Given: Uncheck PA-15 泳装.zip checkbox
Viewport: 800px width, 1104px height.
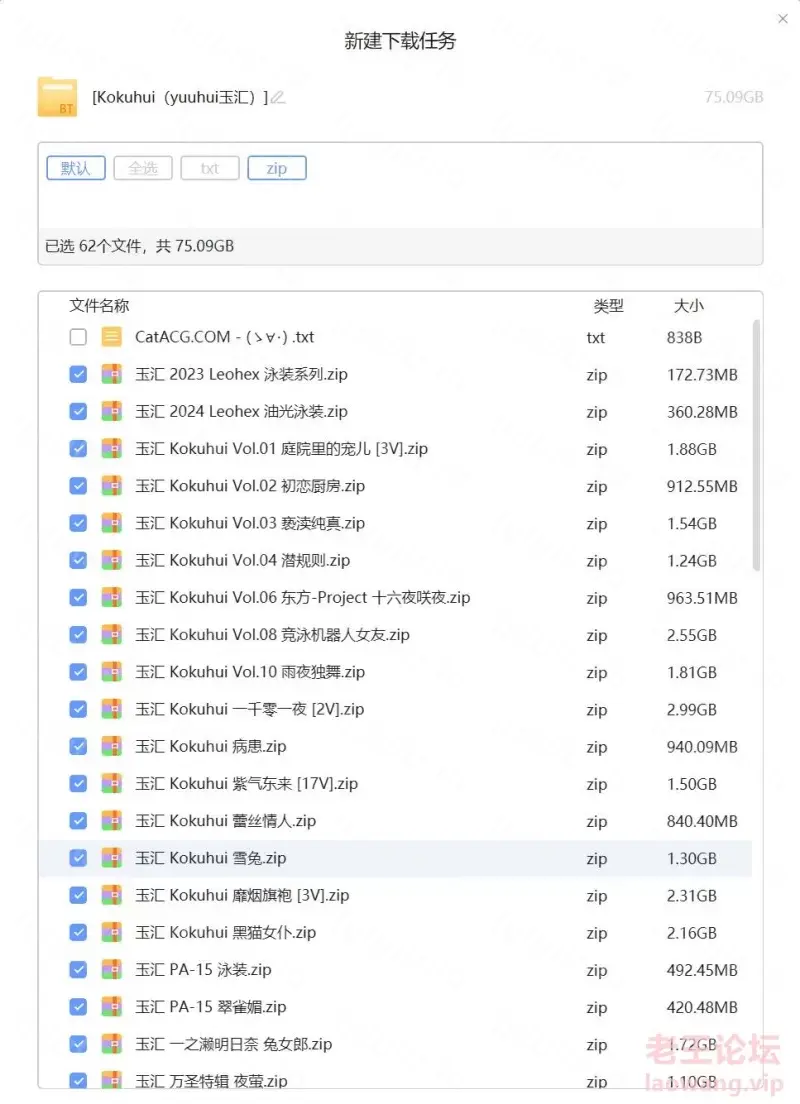Looking at the screenshot, I should (78, 970).
